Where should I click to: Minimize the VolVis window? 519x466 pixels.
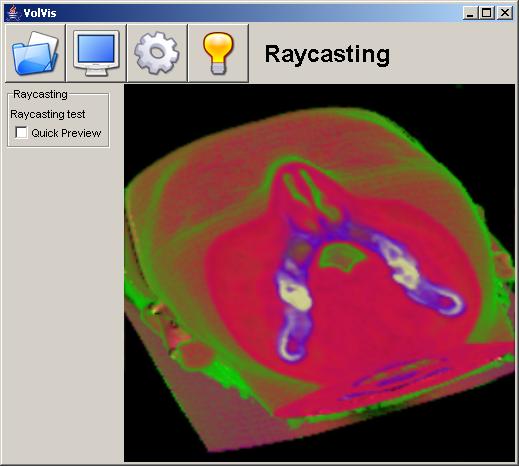(x=470, y=13)
